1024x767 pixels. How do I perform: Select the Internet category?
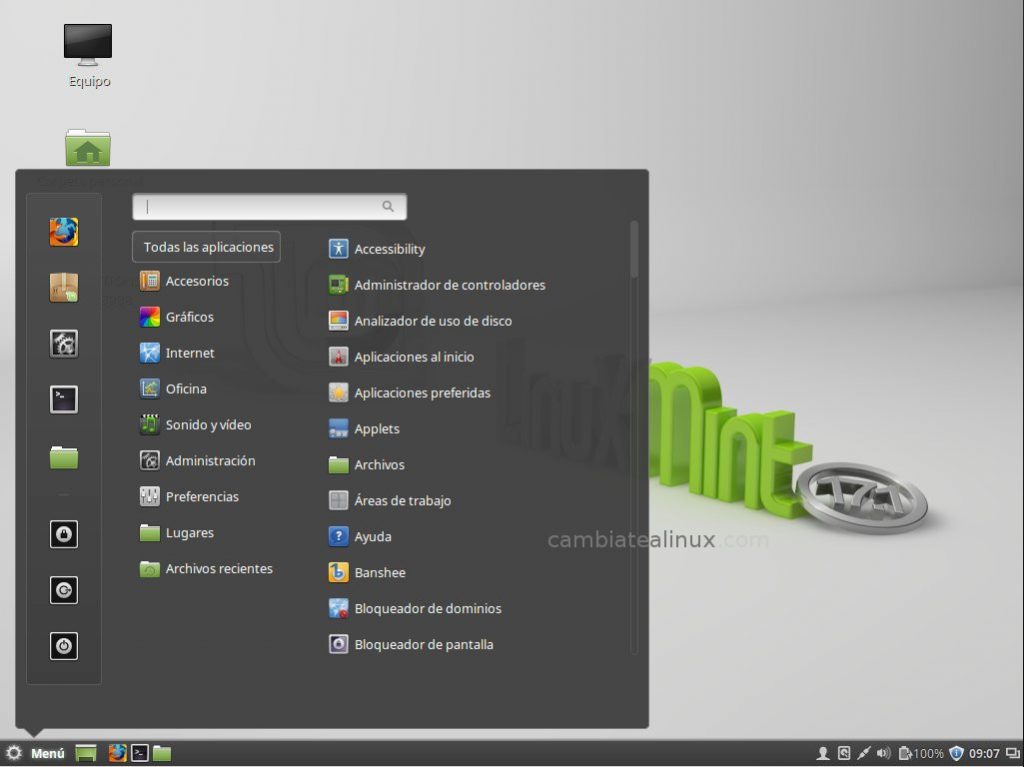(189, 353)
